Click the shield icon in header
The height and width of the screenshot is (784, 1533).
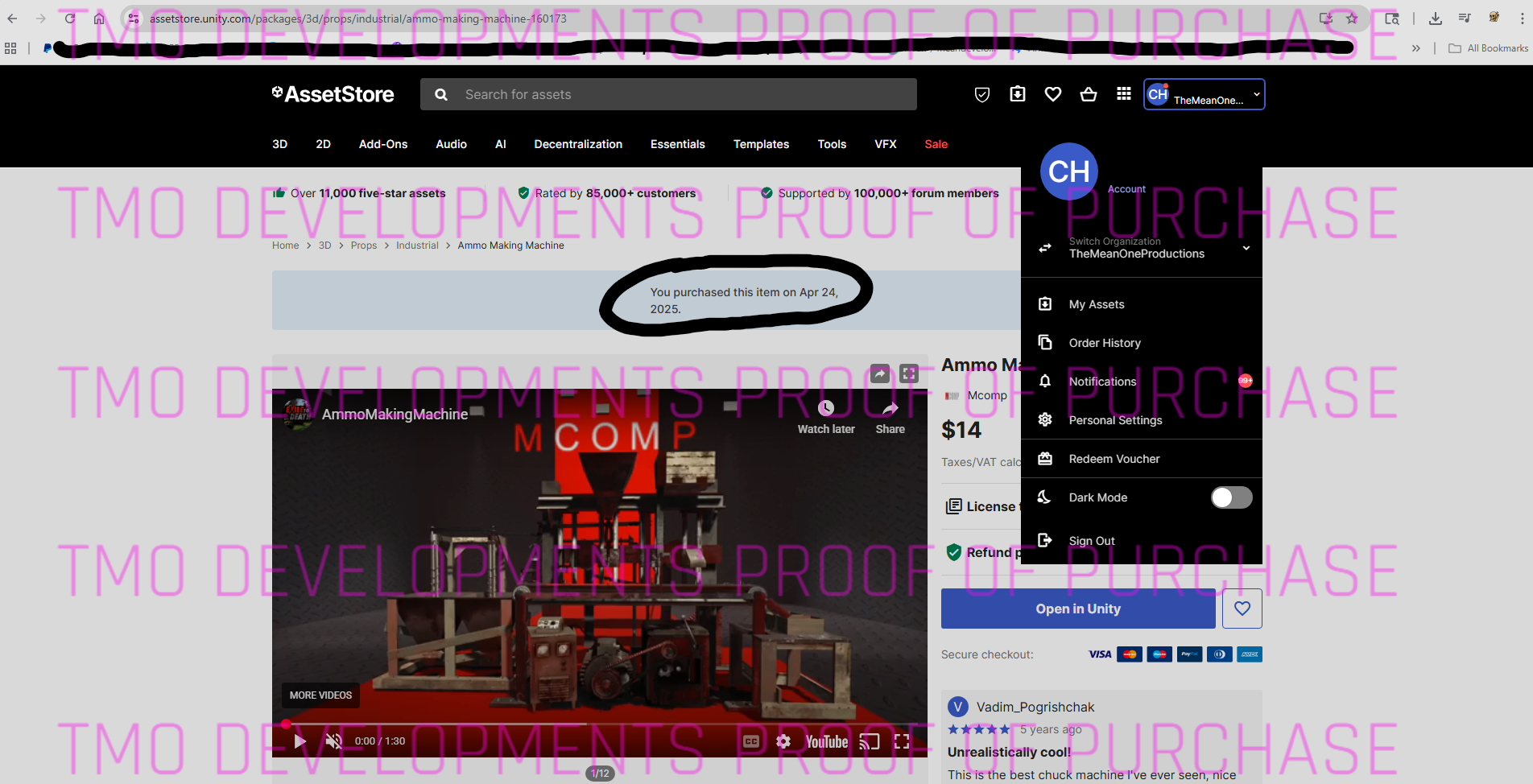pyautogui.click(x=982, y=95)
